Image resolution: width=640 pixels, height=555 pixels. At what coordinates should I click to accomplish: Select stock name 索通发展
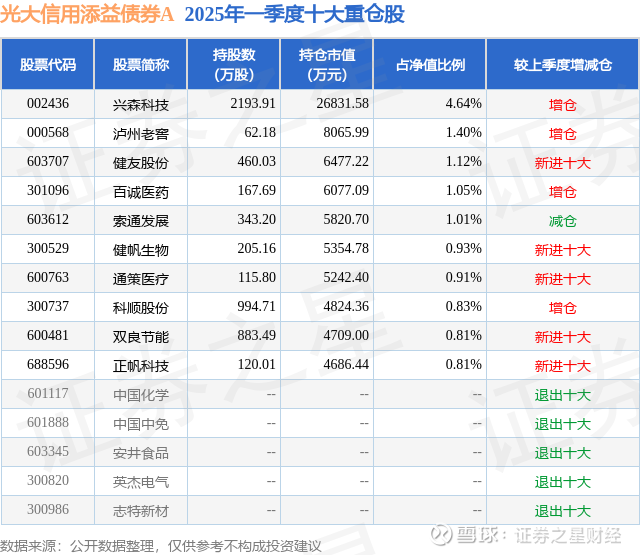141,221
